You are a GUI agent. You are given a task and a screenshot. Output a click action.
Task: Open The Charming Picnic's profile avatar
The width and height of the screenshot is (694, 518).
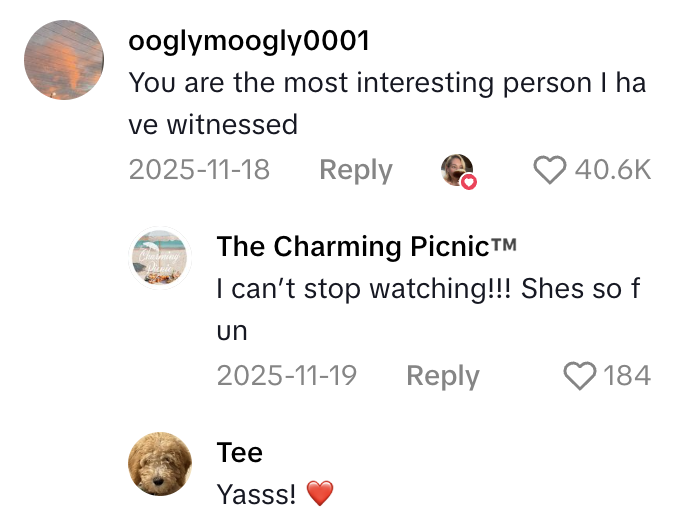coord(160,257)
